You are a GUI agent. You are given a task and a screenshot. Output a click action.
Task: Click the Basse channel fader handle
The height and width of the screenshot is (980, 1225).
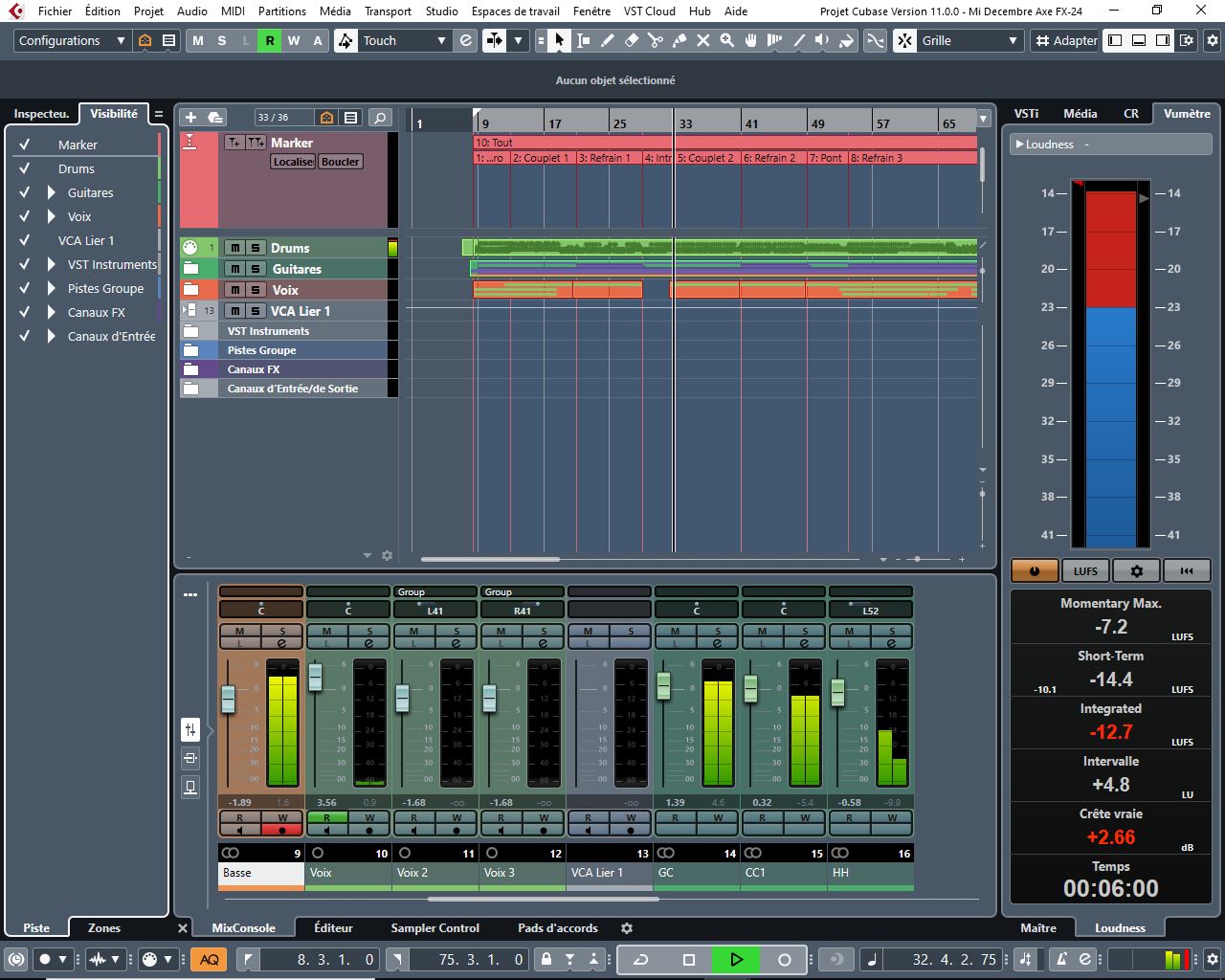point(229,699)
